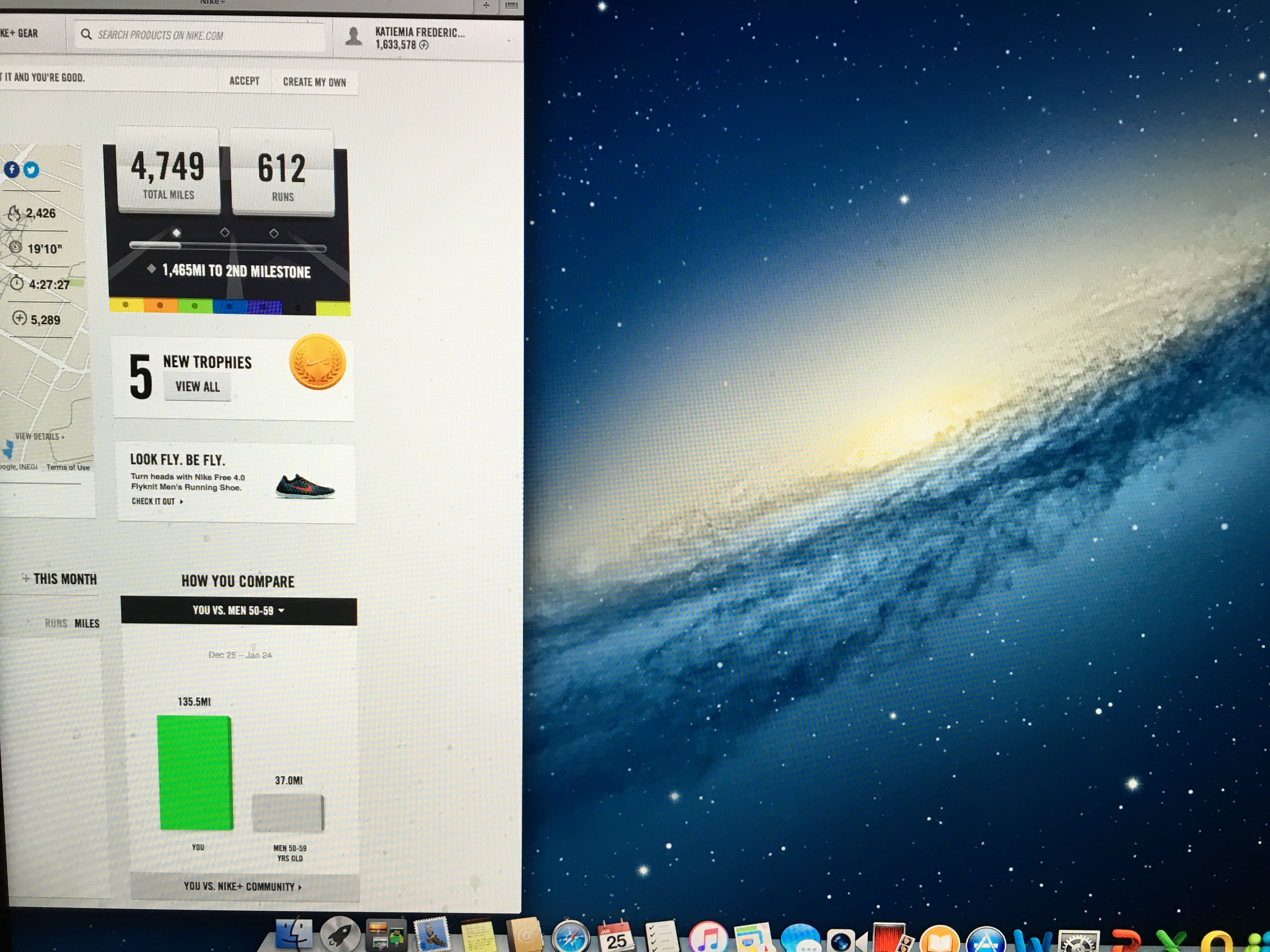The image size is (1270, 952).
Task: Open Launchpad rocket icon in dock
Action: coord(340,935)
